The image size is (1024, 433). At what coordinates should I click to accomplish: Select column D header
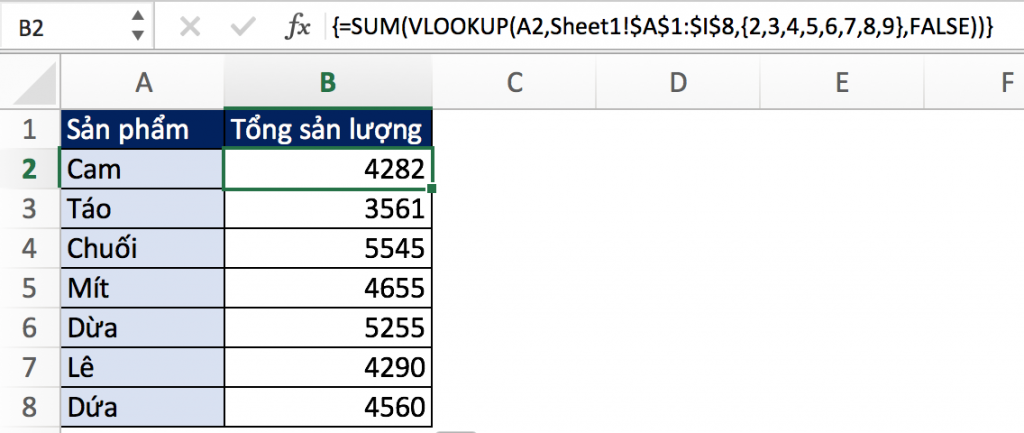(678, 83)
